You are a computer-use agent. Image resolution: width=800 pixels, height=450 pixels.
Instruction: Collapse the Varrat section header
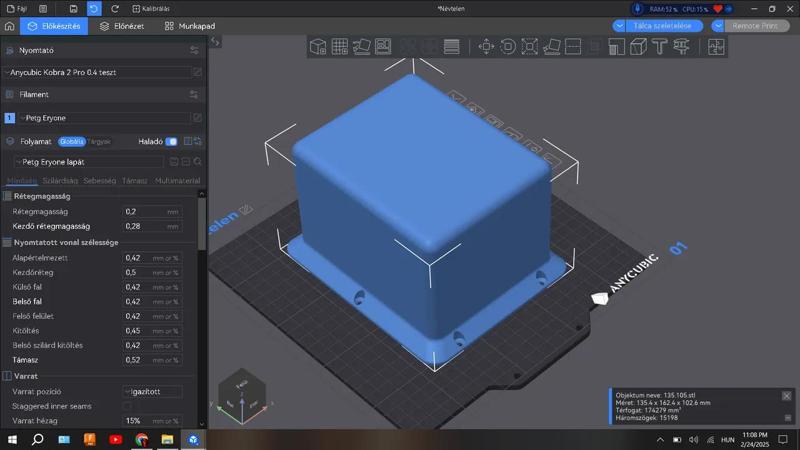pos(26,376)
